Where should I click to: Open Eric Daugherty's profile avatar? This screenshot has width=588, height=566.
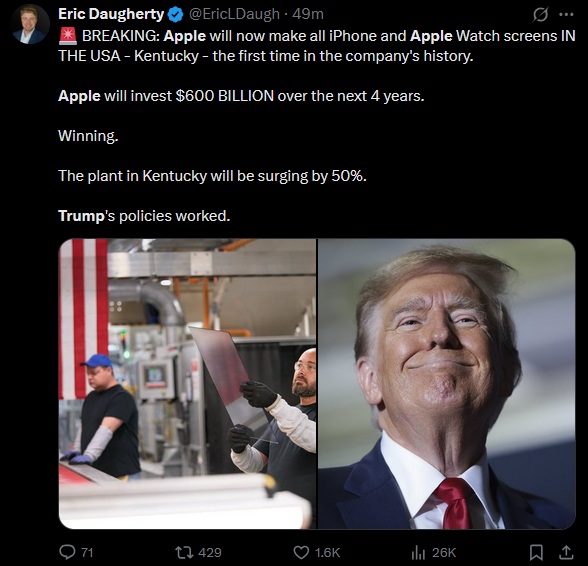(30, 24)
